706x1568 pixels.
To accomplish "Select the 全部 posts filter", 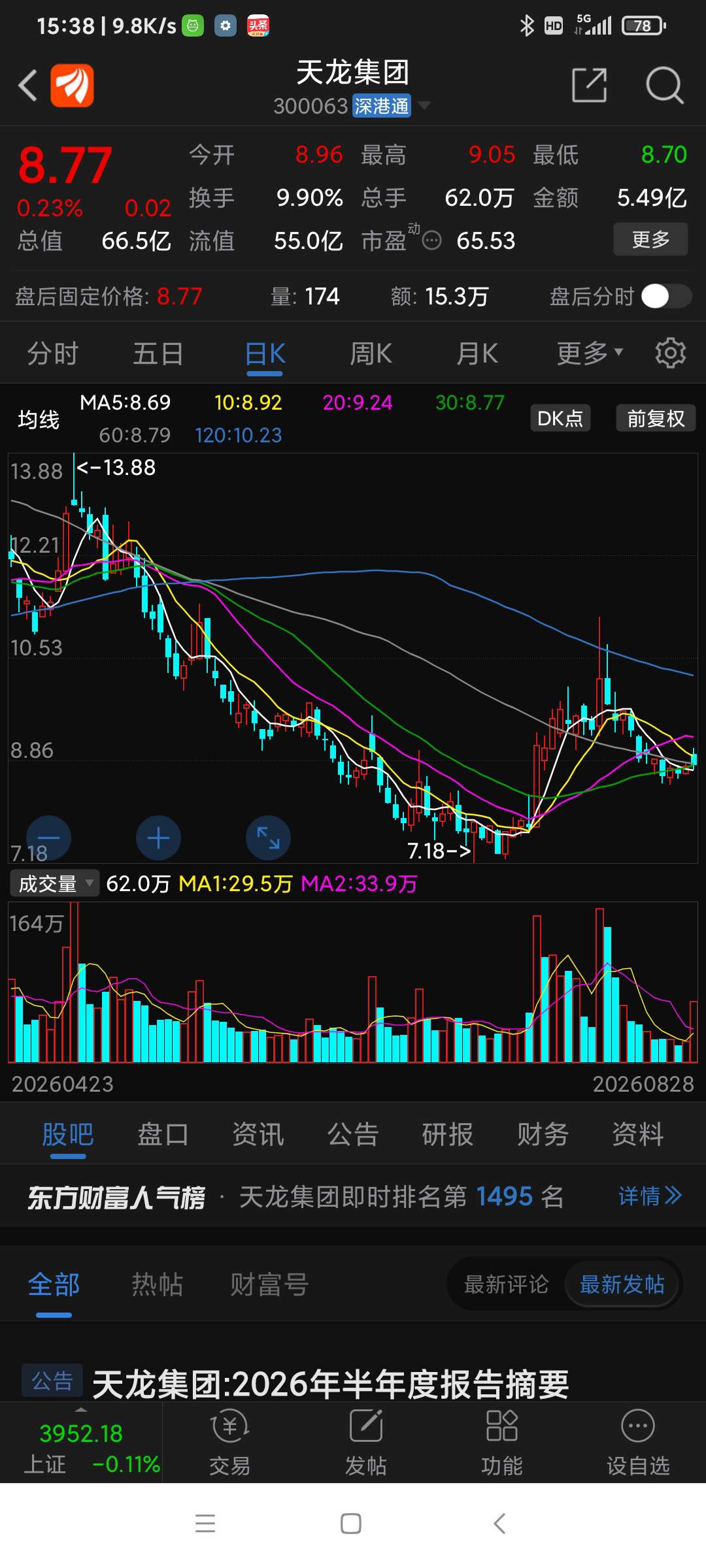I will 54,1284.
